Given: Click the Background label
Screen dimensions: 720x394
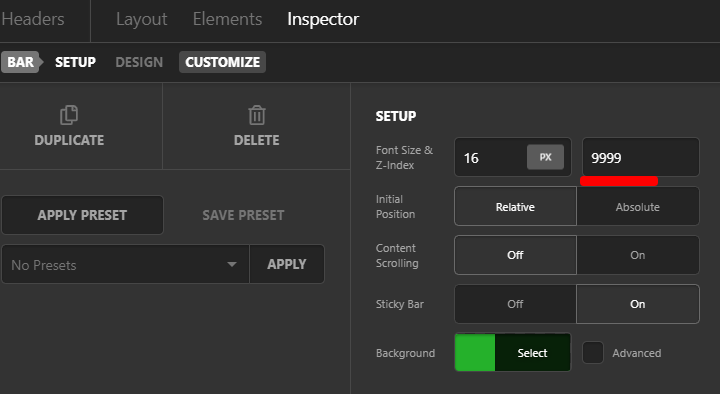Looking at the screenshot, I should click(405, 353).
